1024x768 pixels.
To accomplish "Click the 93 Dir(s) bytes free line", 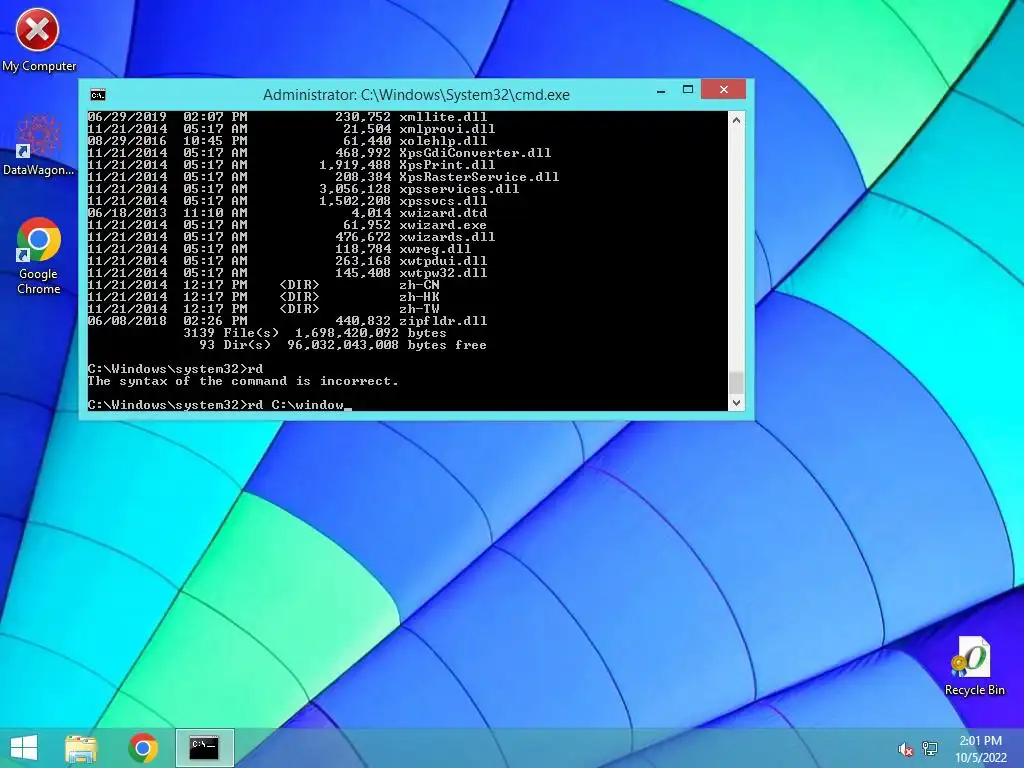I will point(343,345).
